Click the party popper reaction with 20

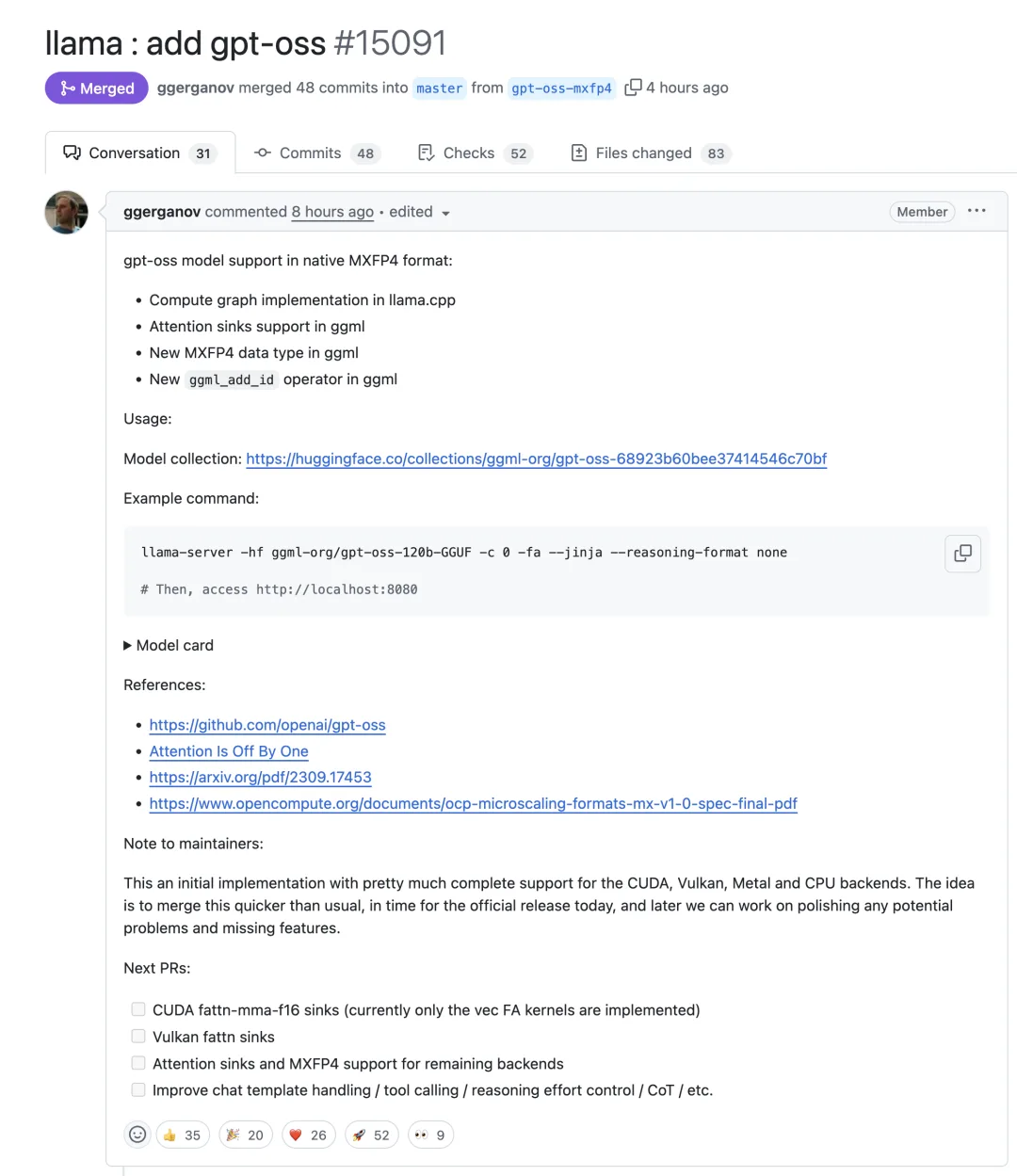click(245, 1135)
